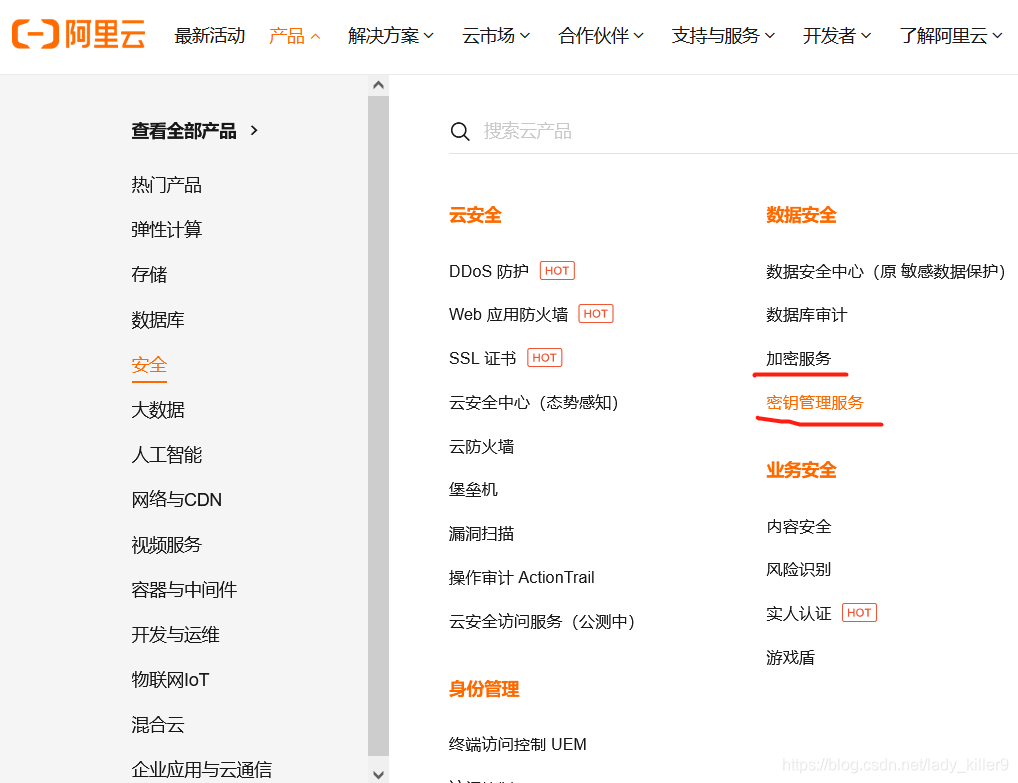The height and width of the screenshot is (783, 1018).
Task: Click the 数据安全 section heading
Action: coord(801,215)
